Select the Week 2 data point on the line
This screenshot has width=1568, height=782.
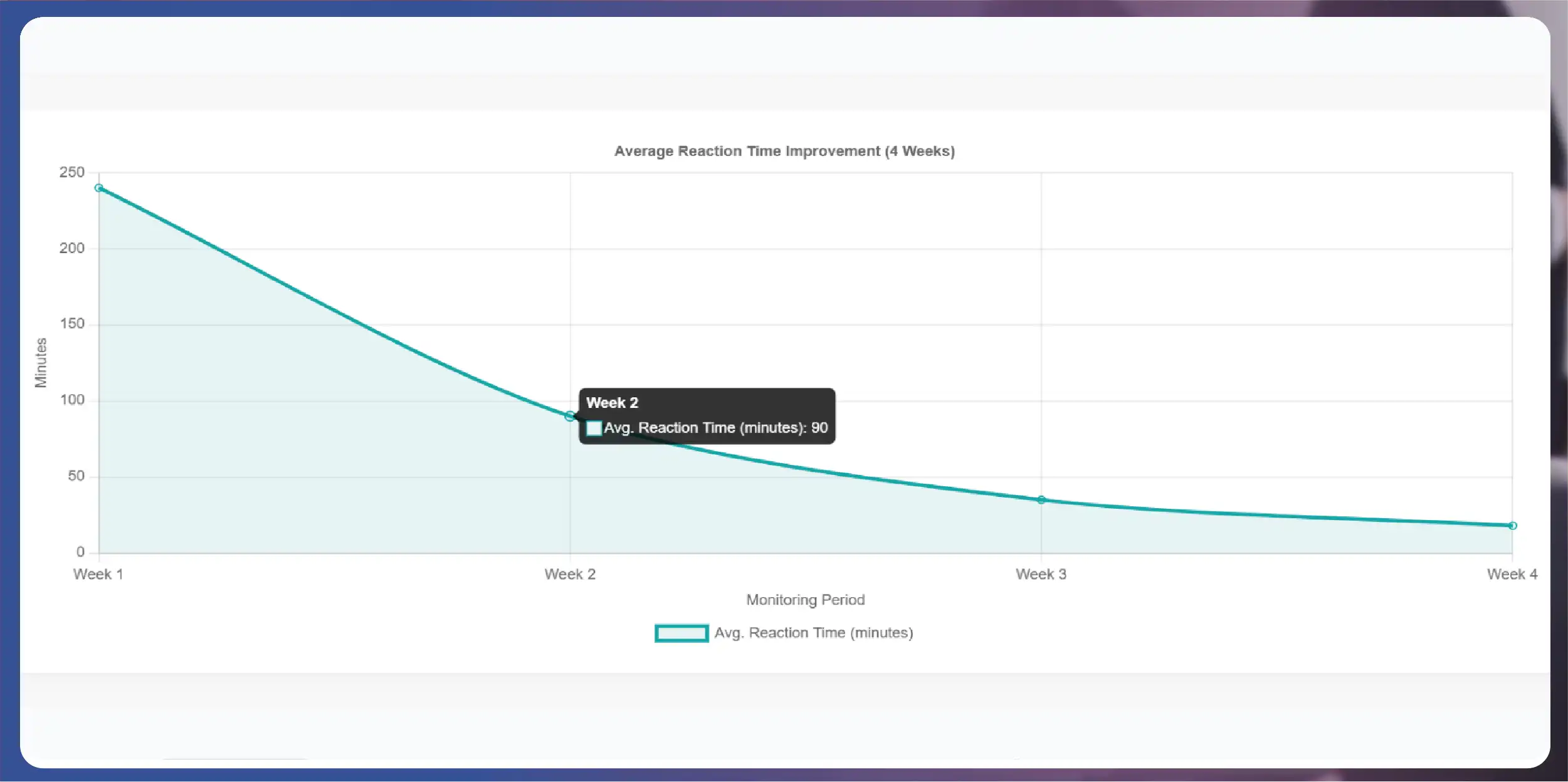click(x=569, y=416)
